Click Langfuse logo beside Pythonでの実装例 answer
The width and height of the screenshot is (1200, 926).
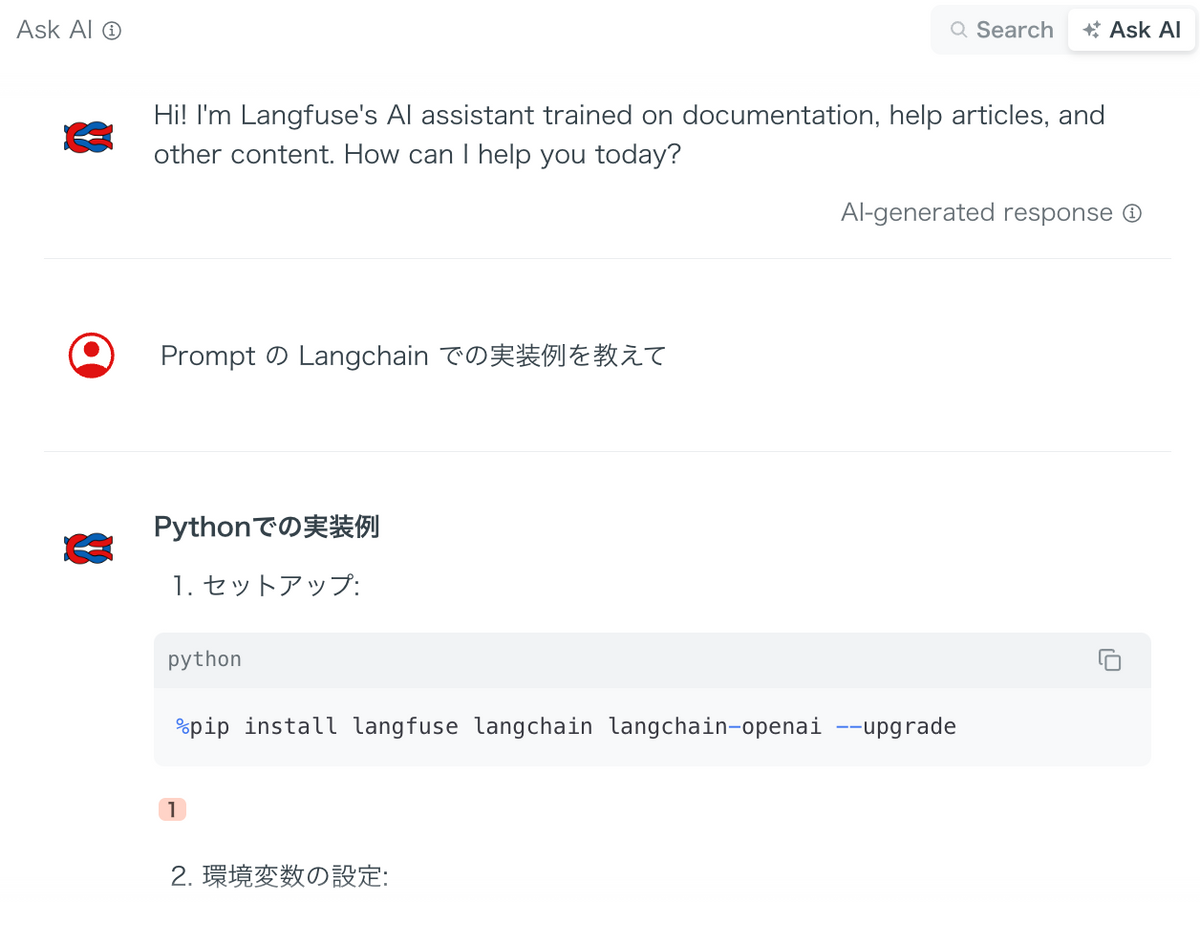(x=88, y=548)
